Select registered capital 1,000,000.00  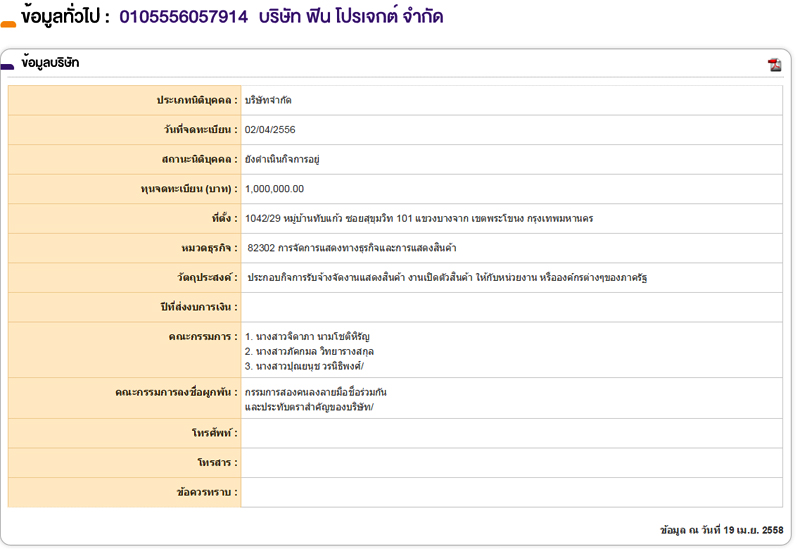tap(274, 189)
